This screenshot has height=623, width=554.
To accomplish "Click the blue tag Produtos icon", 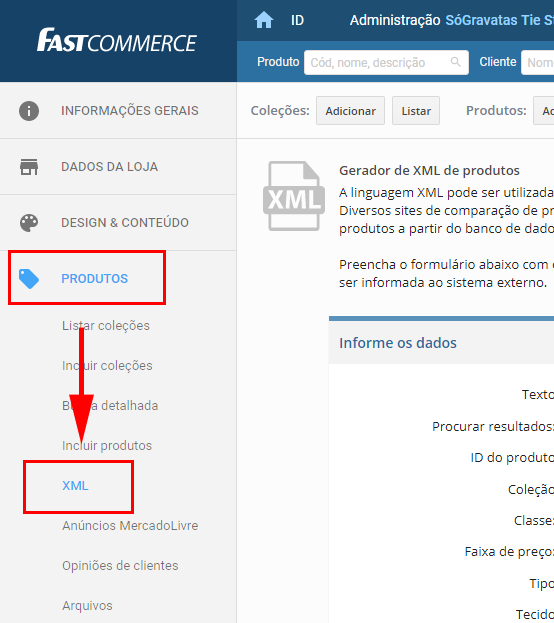I will [x=29, y=279].
